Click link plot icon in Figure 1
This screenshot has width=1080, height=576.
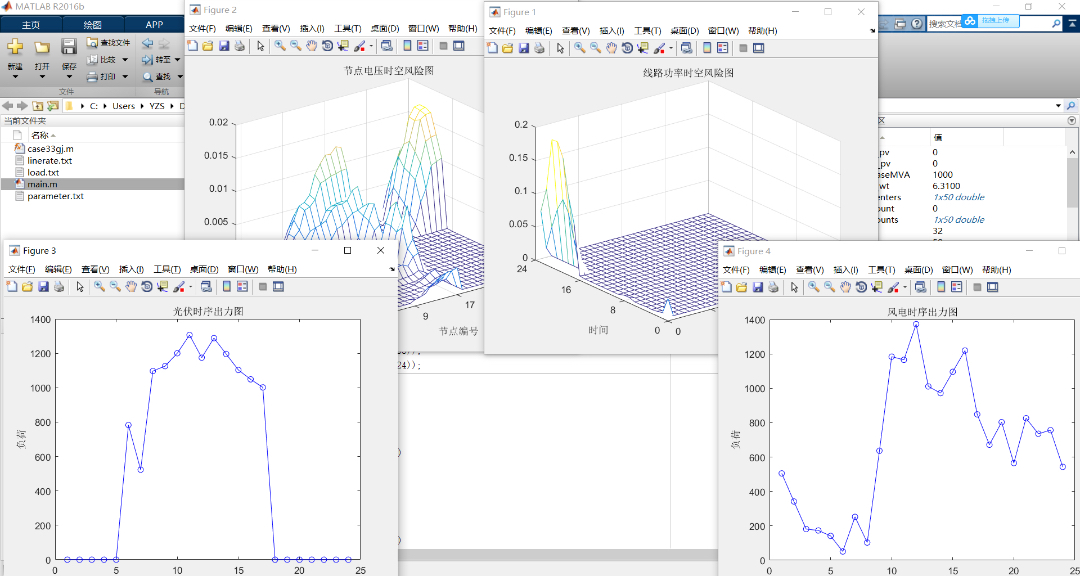tap(686, 48)
